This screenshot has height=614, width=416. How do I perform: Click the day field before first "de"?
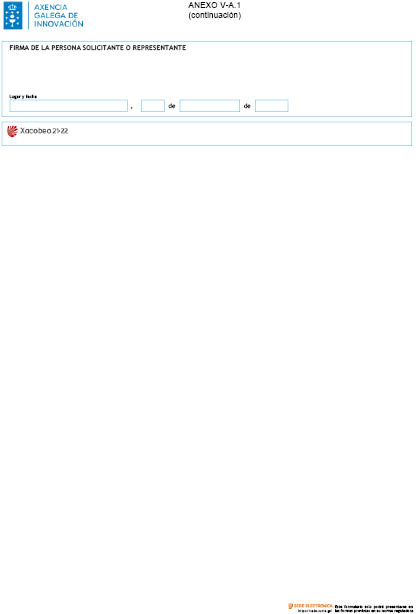153,106
